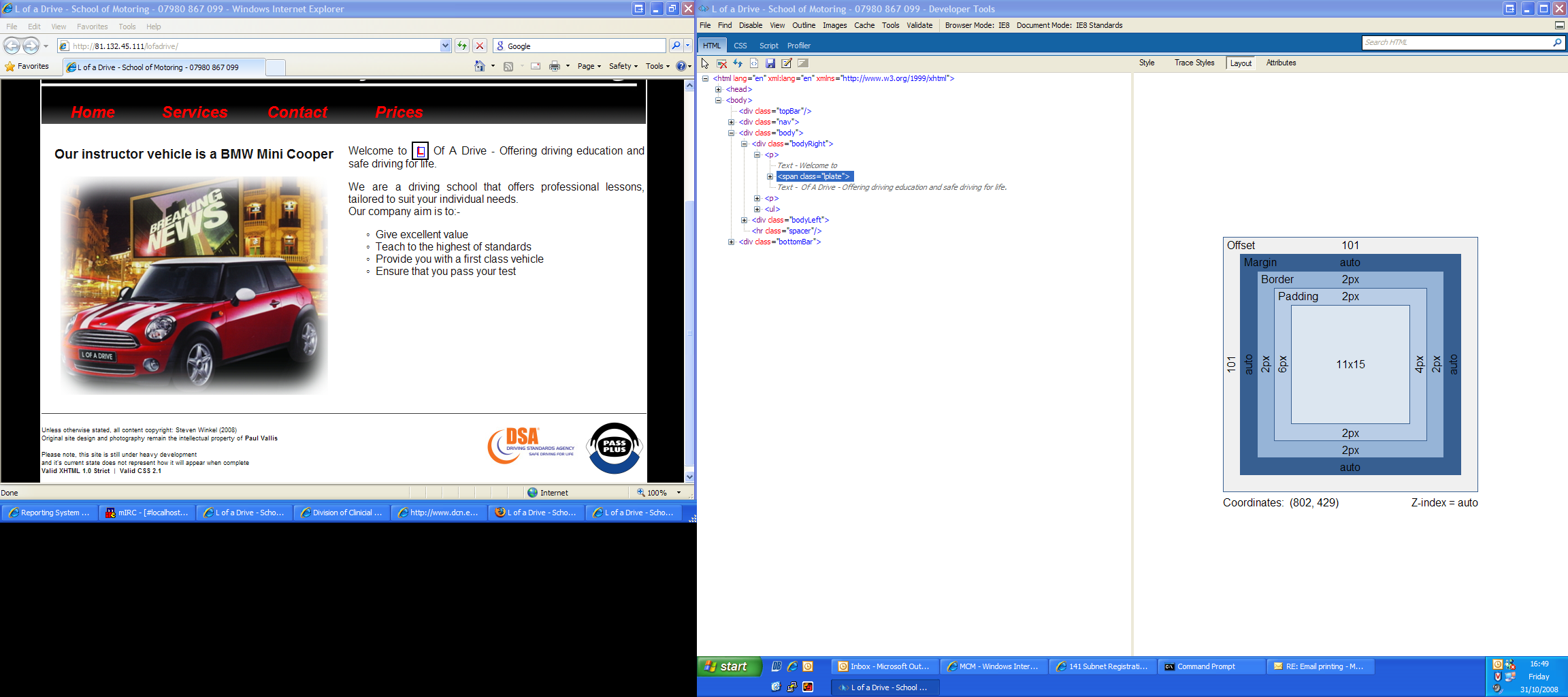The height and width of the screenshot is (697, 1568).
Task: Click the Valid CSS 2.1 footer link
Action: click(x=141, y=471)
